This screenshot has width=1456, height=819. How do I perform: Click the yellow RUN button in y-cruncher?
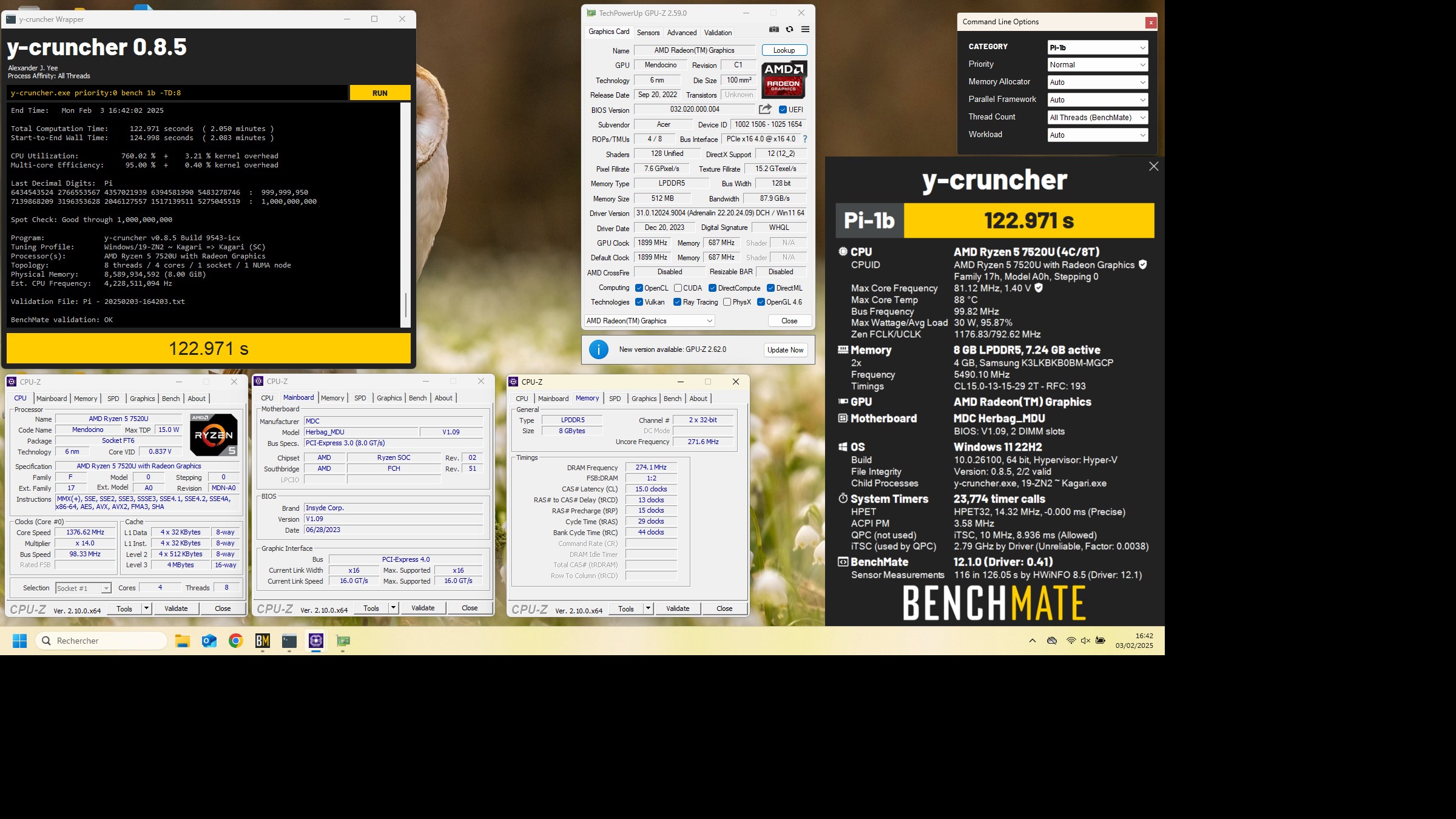pyautogui.click(x=380, y=93)
